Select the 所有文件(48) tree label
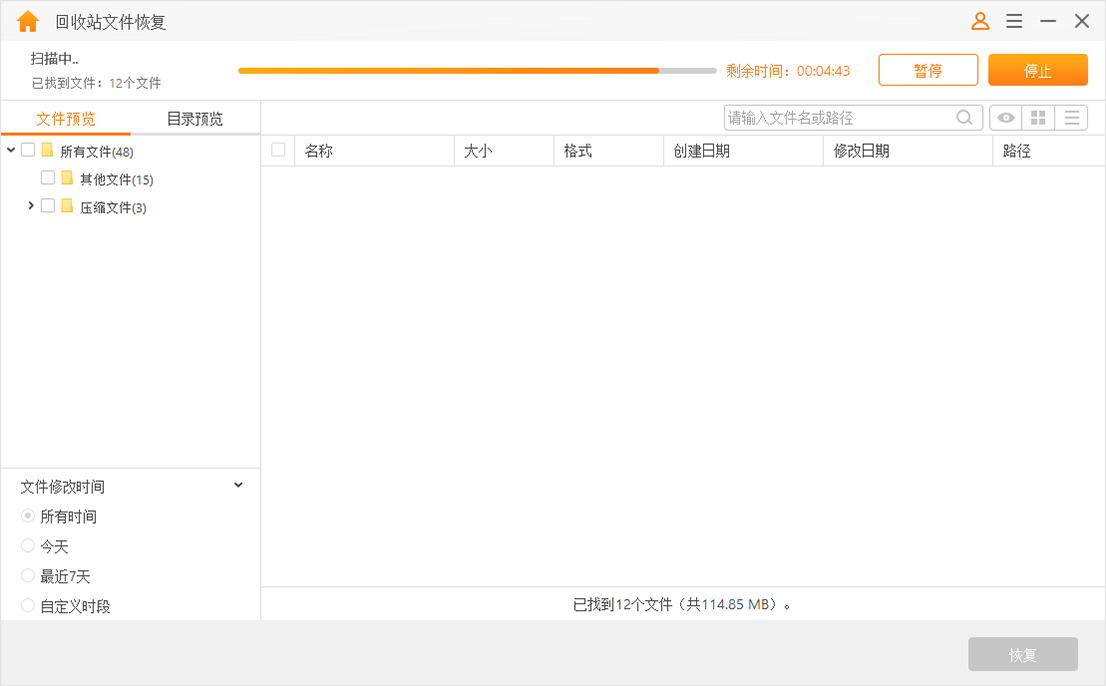1106x686 pixels. pos(97,152)
